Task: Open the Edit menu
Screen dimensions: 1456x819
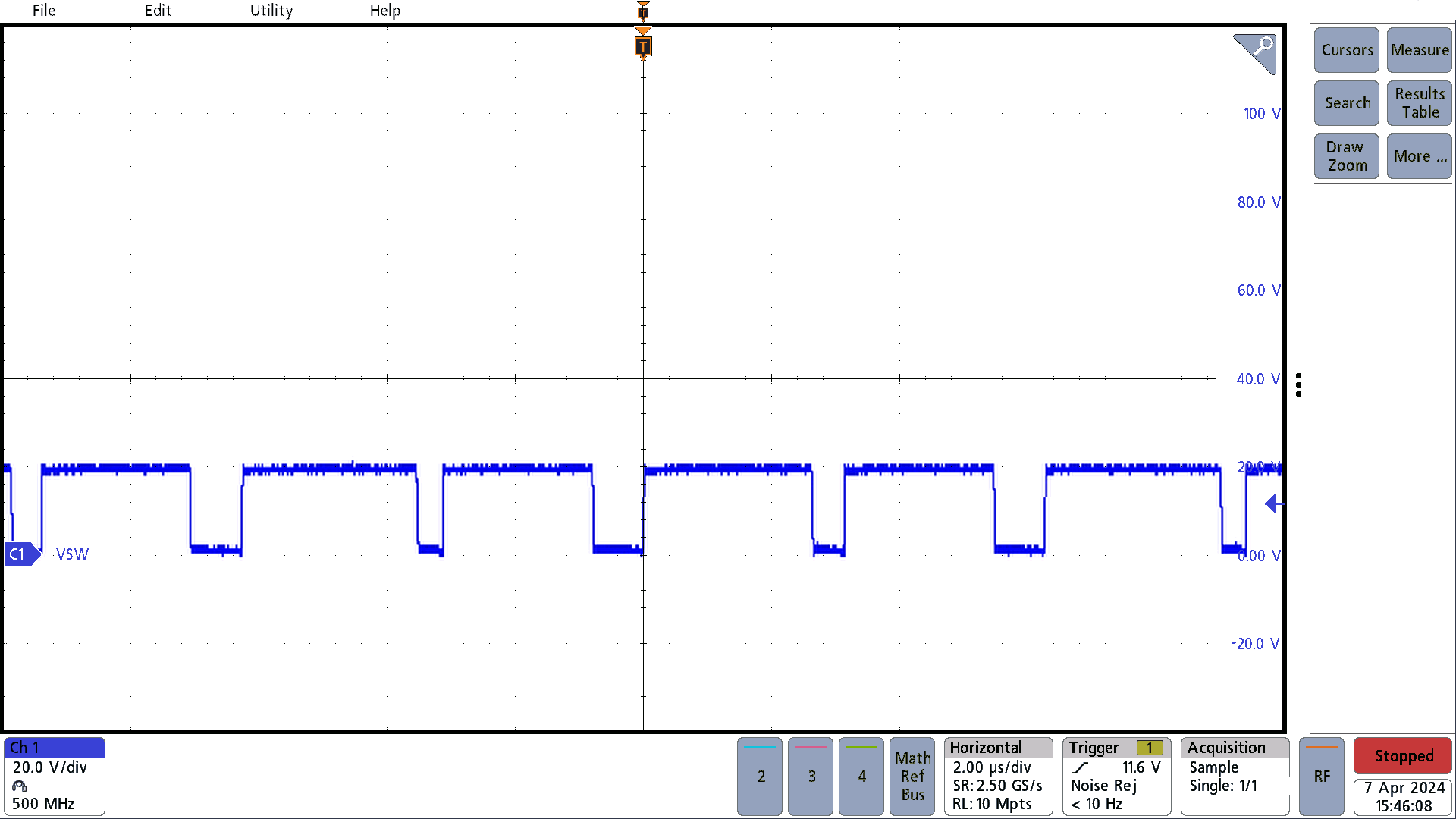Action: (158, 11)
